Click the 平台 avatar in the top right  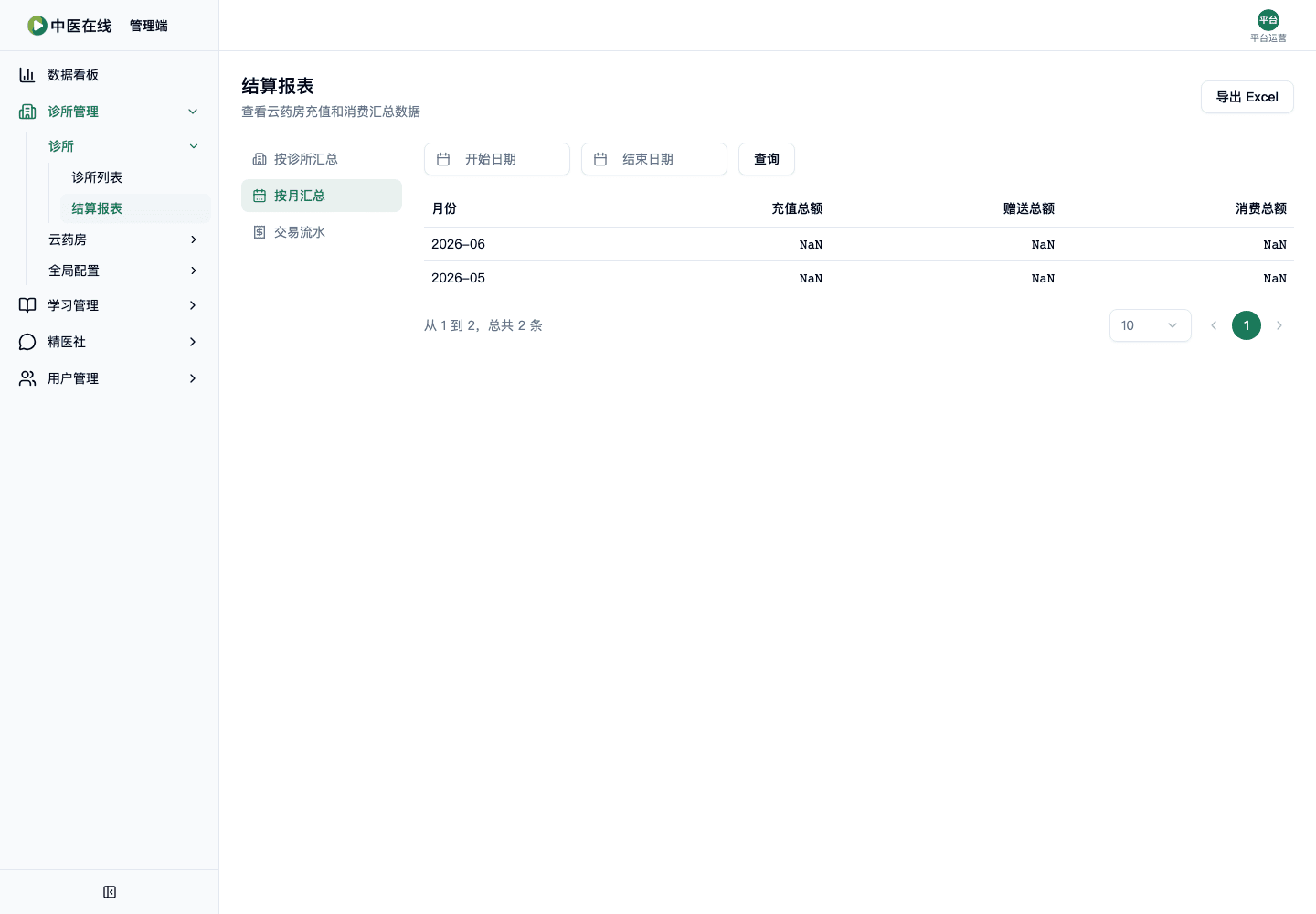coord(1268,20)
